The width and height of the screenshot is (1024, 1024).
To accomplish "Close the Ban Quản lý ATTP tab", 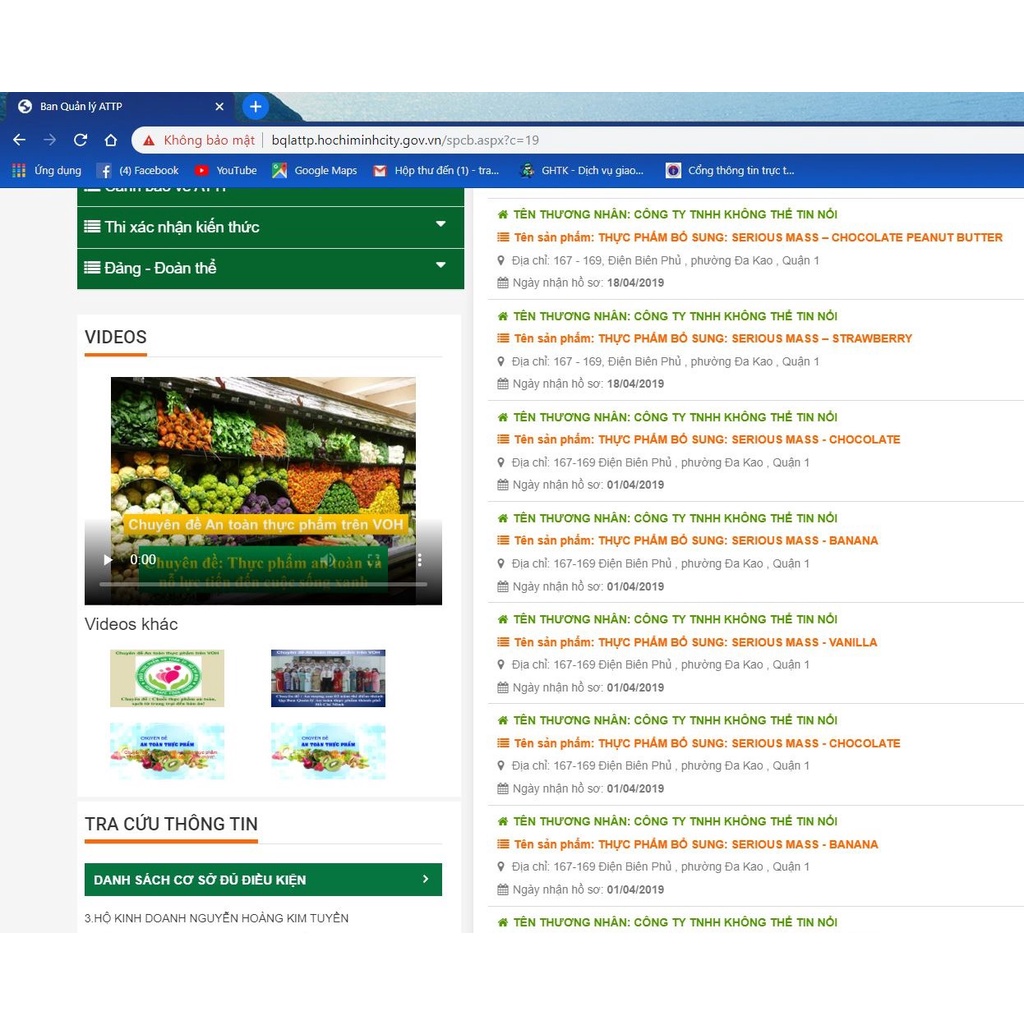I will (x=219, y=106).
